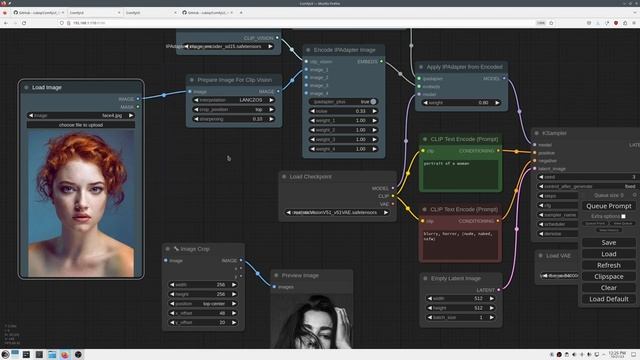Viewport: 640px width, 360px height.
Task: Enable the Extra options checkbox
Action: coord(623,216)
